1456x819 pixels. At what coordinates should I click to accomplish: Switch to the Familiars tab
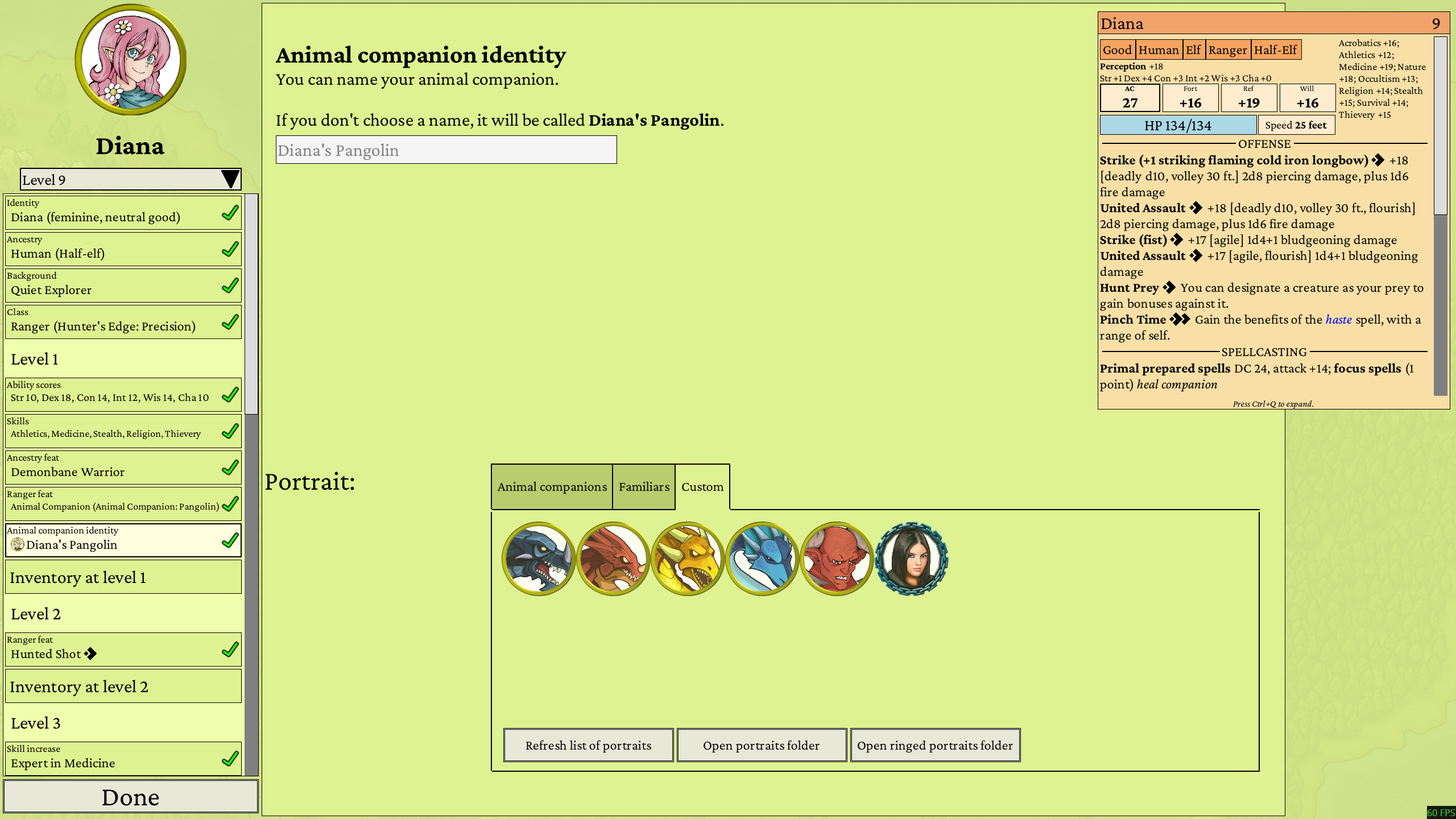pos(644,487)
